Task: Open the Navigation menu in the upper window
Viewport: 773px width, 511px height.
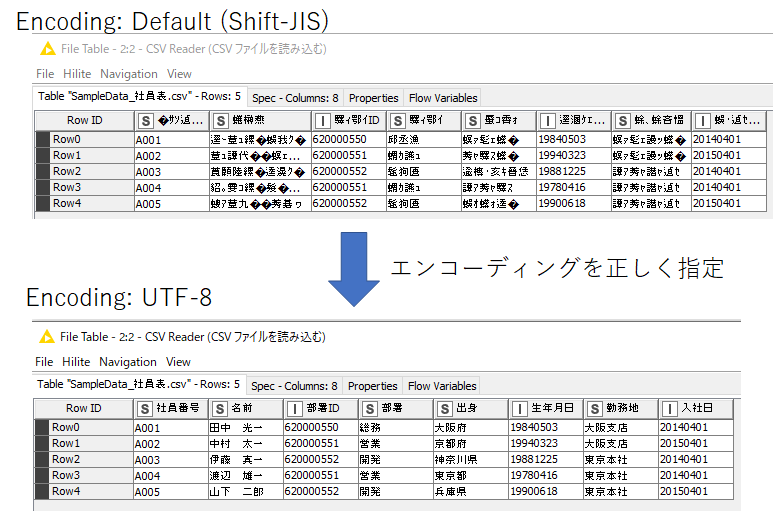Action: pyautogui.click(x=129, y=74)
